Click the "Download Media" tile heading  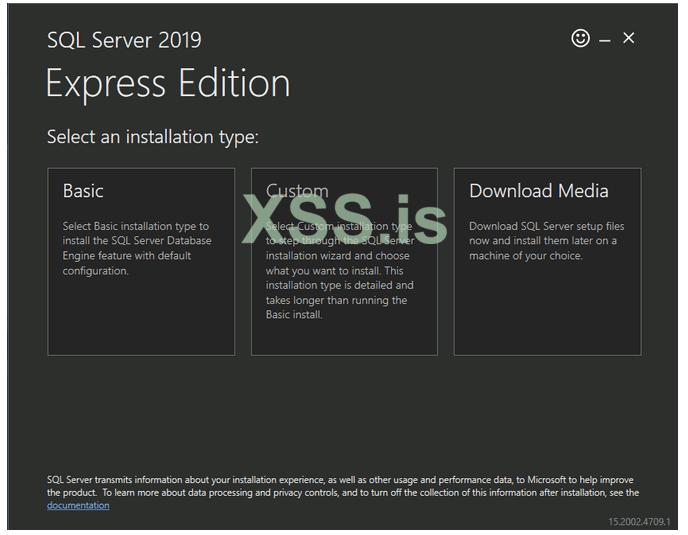[539, 191]
